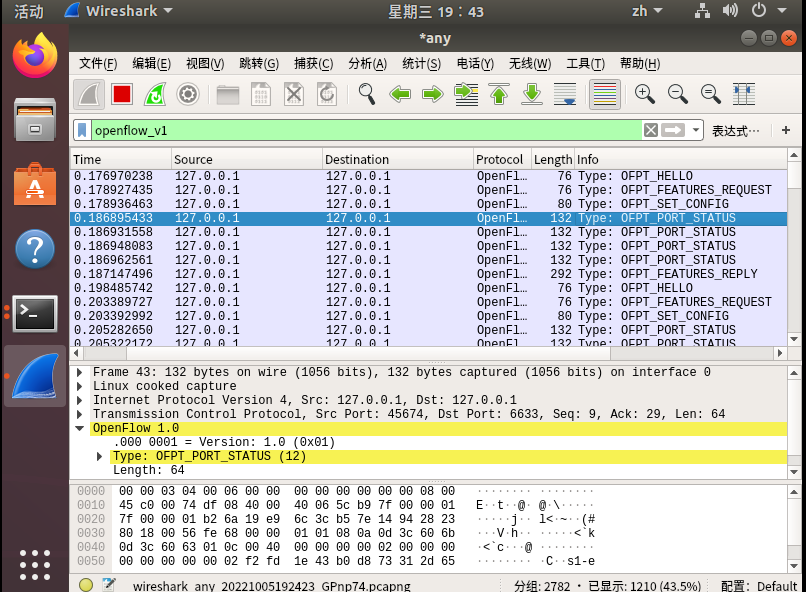
Task: Clear the display filter
Action: (x=651, y=131)
